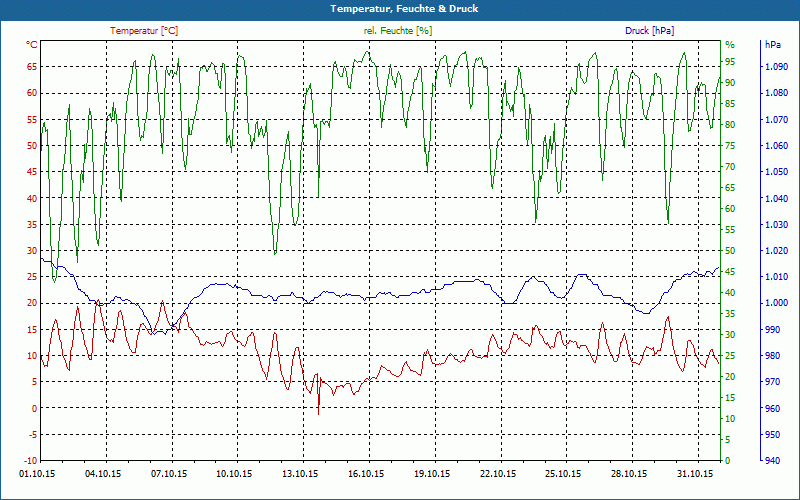
Task: Click pressure axis value 1.010
Action: 776,277
